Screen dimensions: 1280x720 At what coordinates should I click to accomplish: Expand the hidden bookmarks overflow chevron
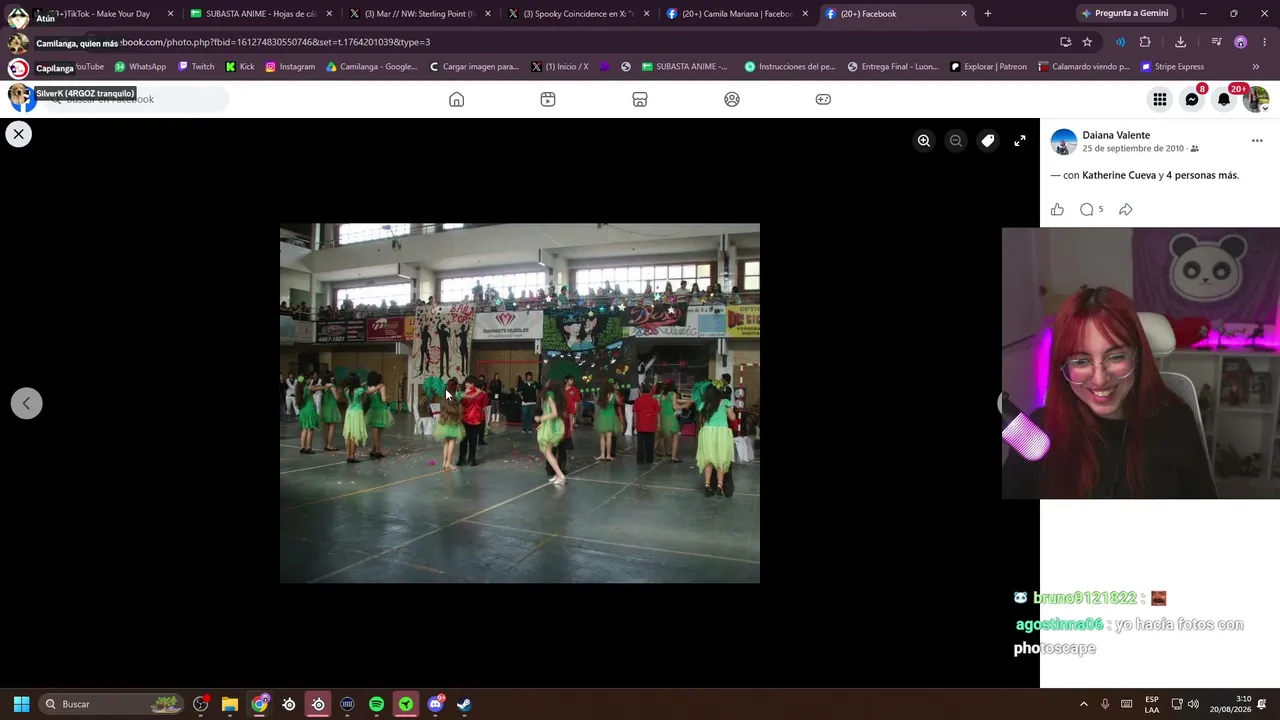(x=1256, y=67)
